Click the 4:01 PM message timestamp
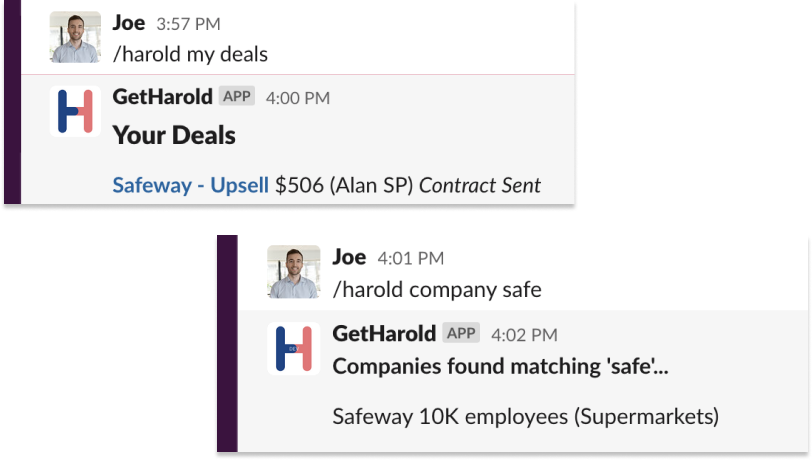 tap(410, 258)
